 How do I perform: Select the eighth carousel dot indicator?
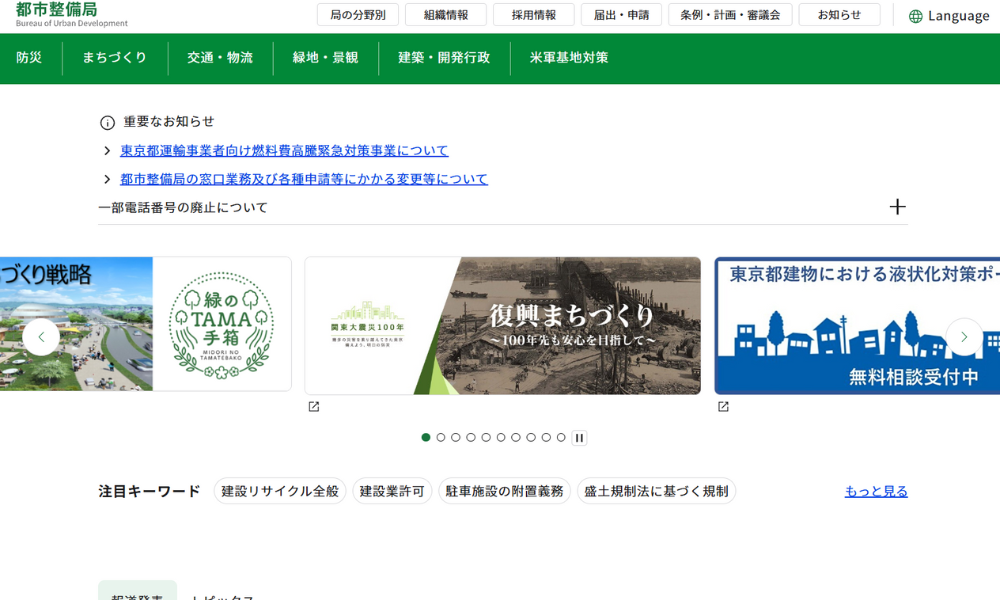click(x=531, y=437)
